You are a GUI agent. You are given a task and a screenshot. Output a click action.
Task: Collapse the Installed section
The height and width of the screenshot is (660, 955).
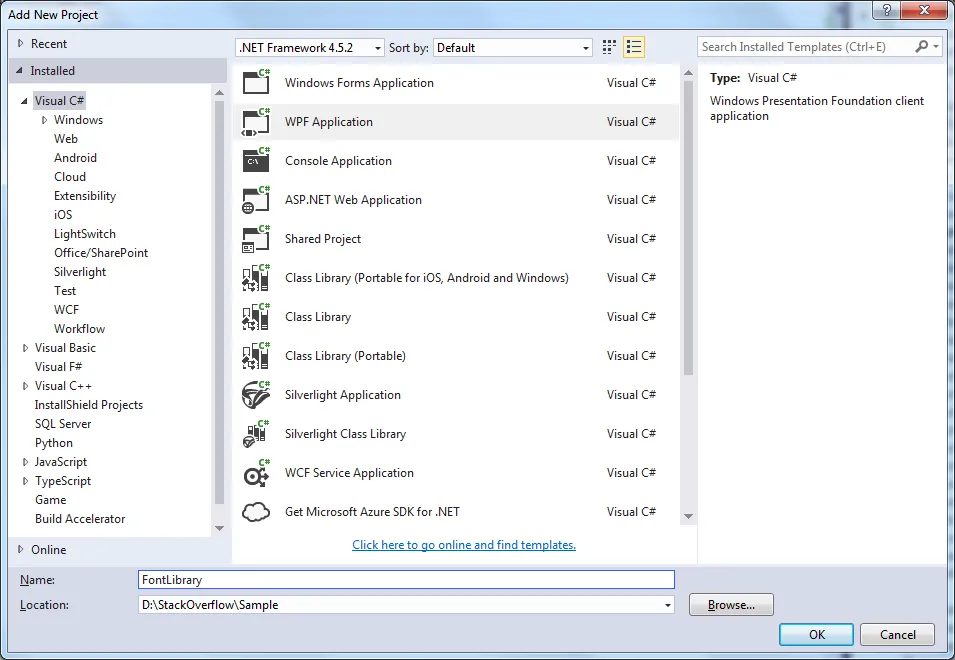click(x=19, y=71)
